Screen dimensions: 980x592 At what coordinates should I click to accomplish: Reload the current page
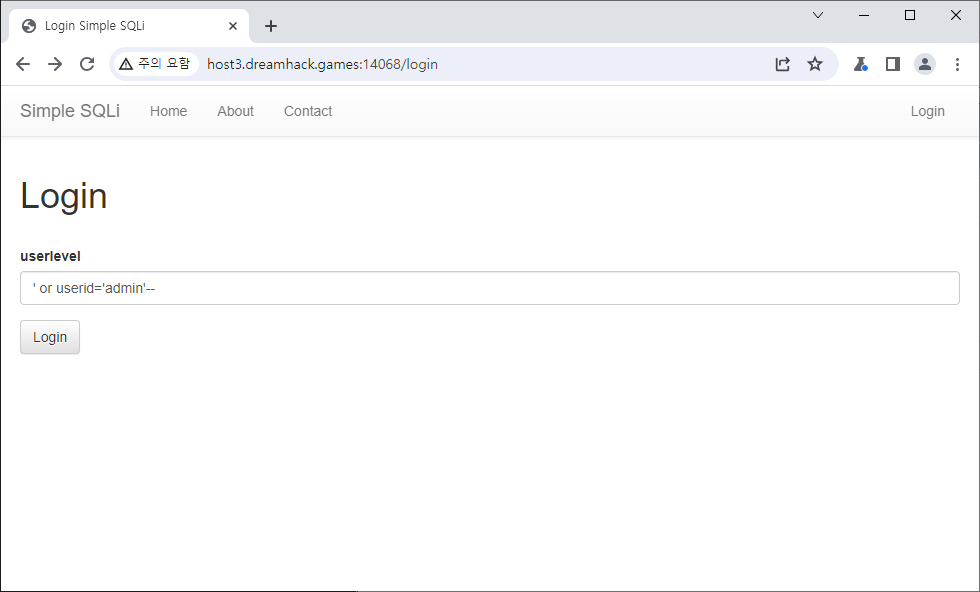[87, 64]
